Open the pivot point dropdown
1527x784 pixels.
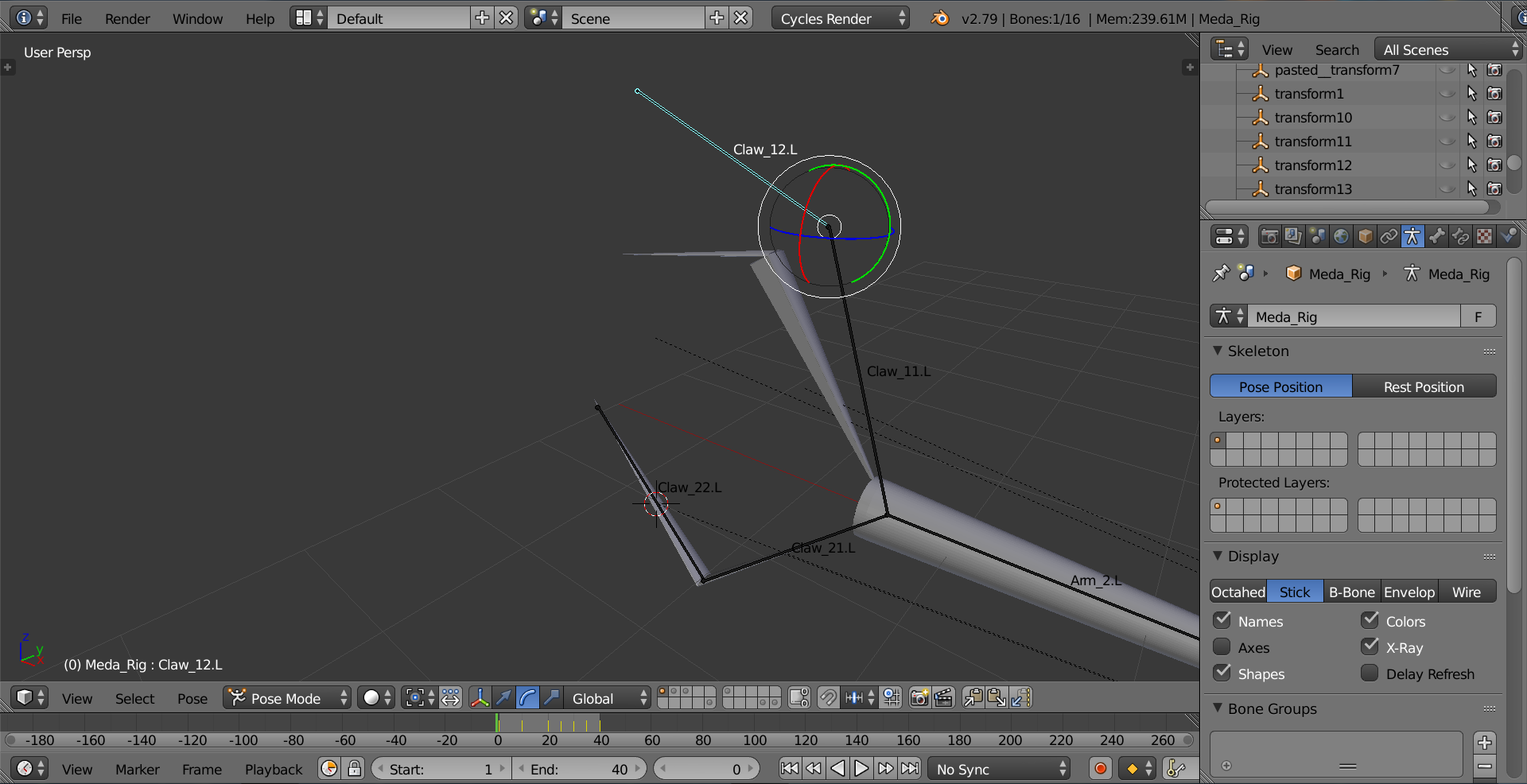419,698
